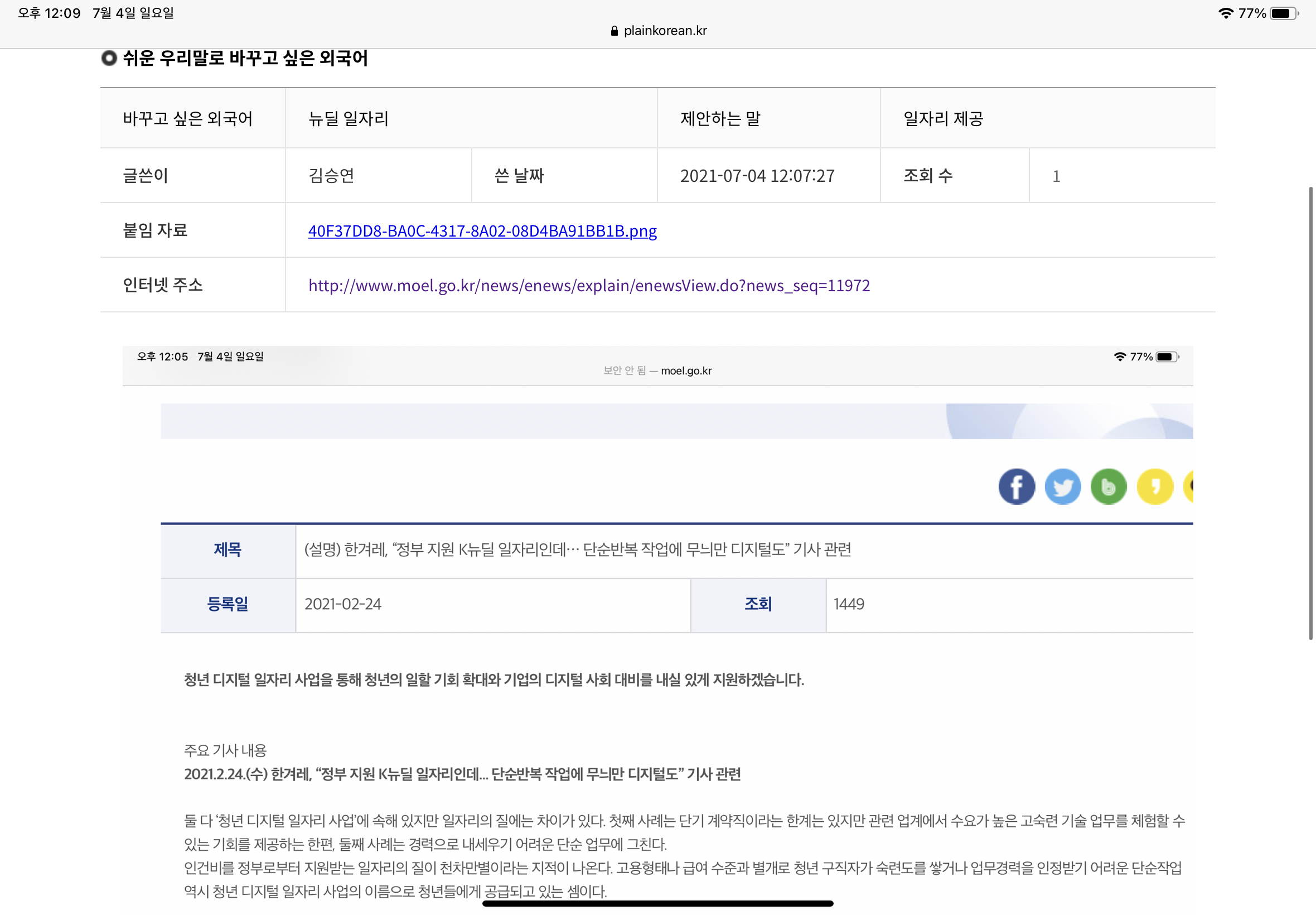Open the moel.go.kr enewsView URL link
Image resolution: width=1316 pixels, height=915 pixels.
pyautogui.click(x=589, y=285)
